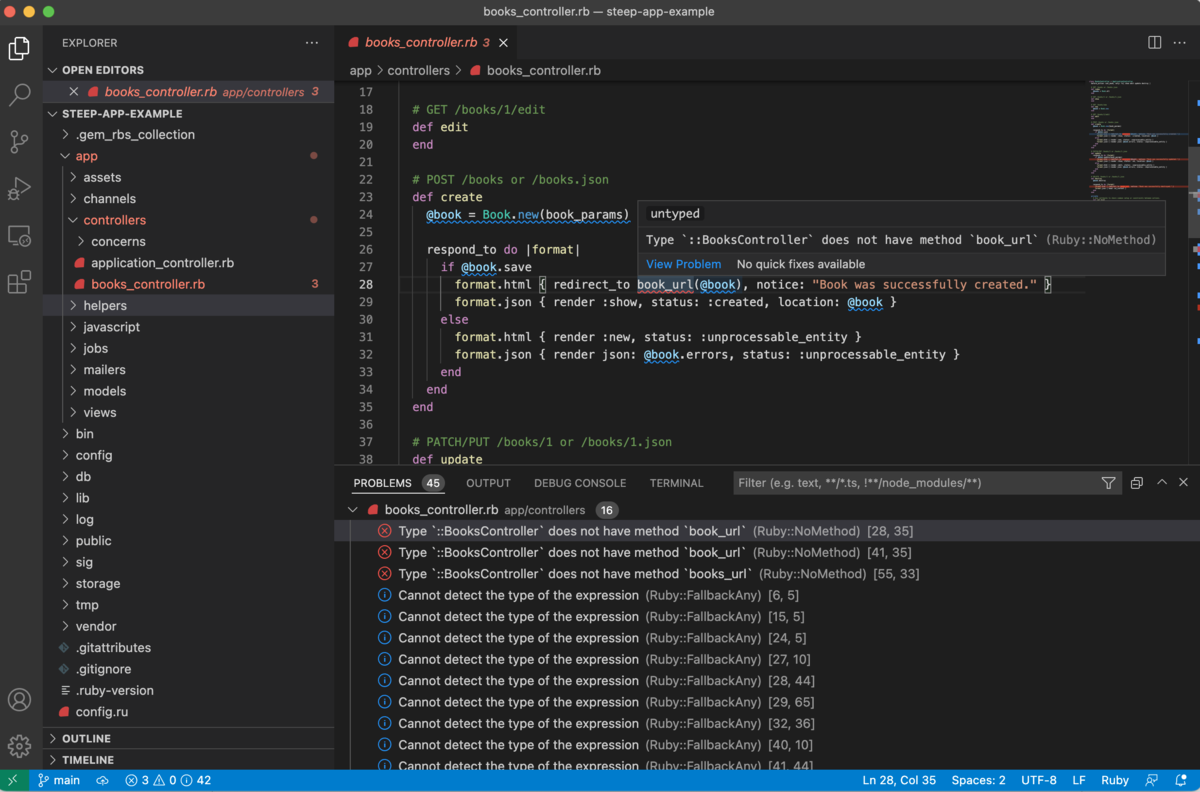This screenshot has width=1200, height=792.
Task: Maximize the Problems panel with the chevron
Action: pos(1161,482)
